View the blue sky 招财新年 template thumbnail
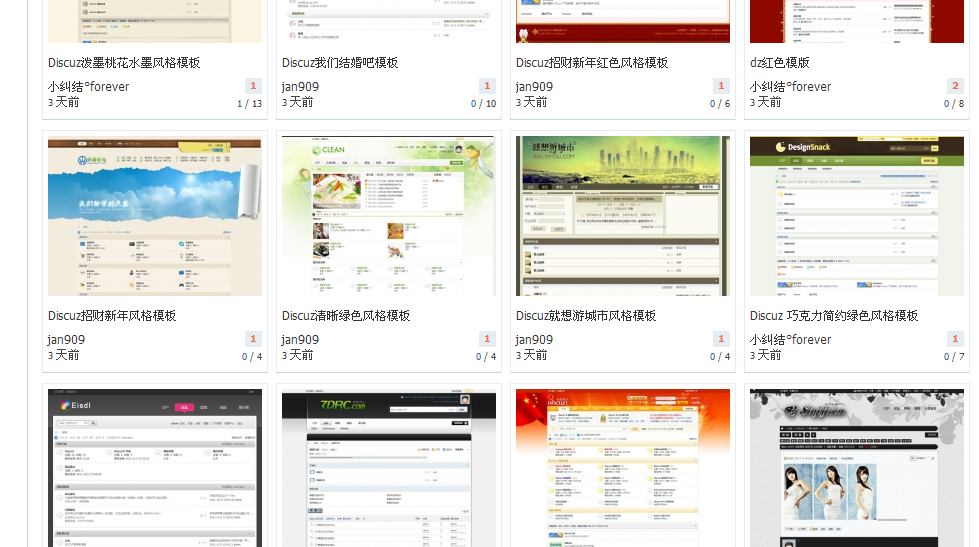979x547 pixels. pyautogui.click(x=155, y=216)
